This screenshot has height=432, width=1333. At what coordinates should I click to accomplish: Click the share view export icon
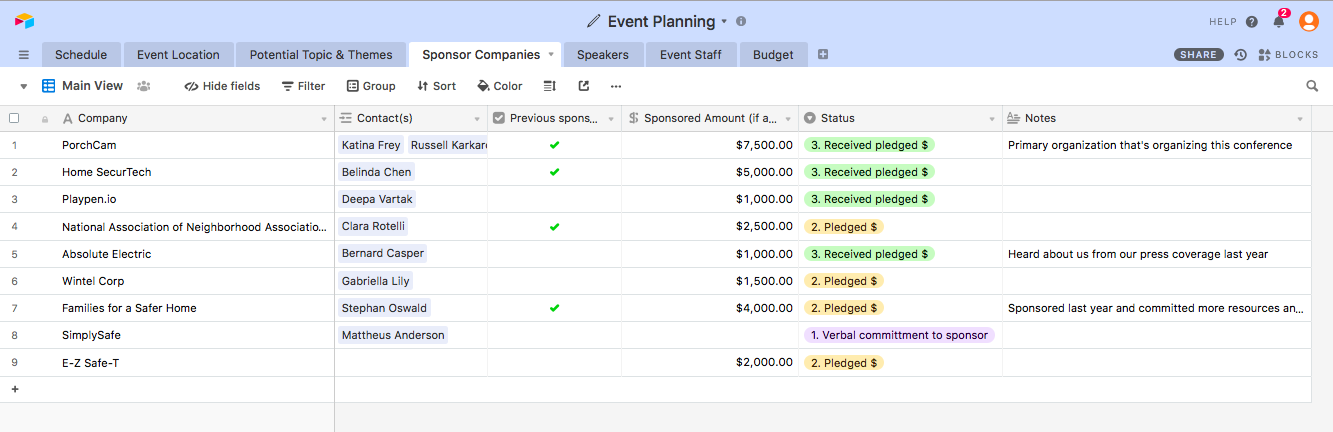(584, 86)
